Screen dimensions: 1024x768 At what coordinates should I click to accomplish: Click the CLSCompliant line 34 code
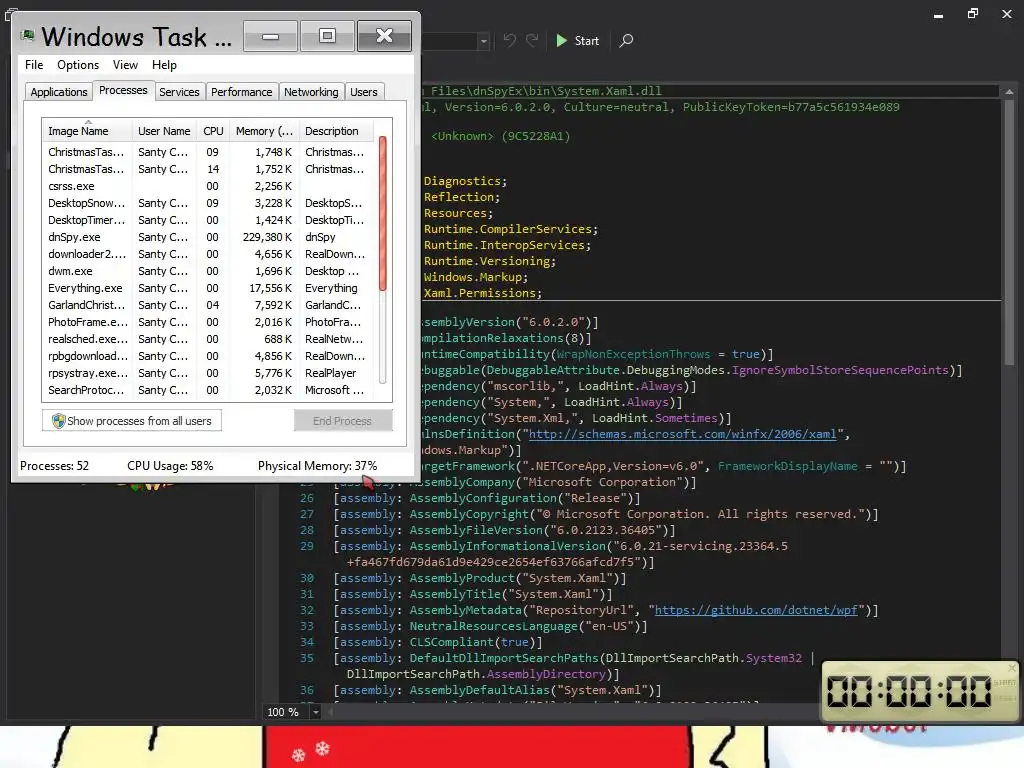438,642
